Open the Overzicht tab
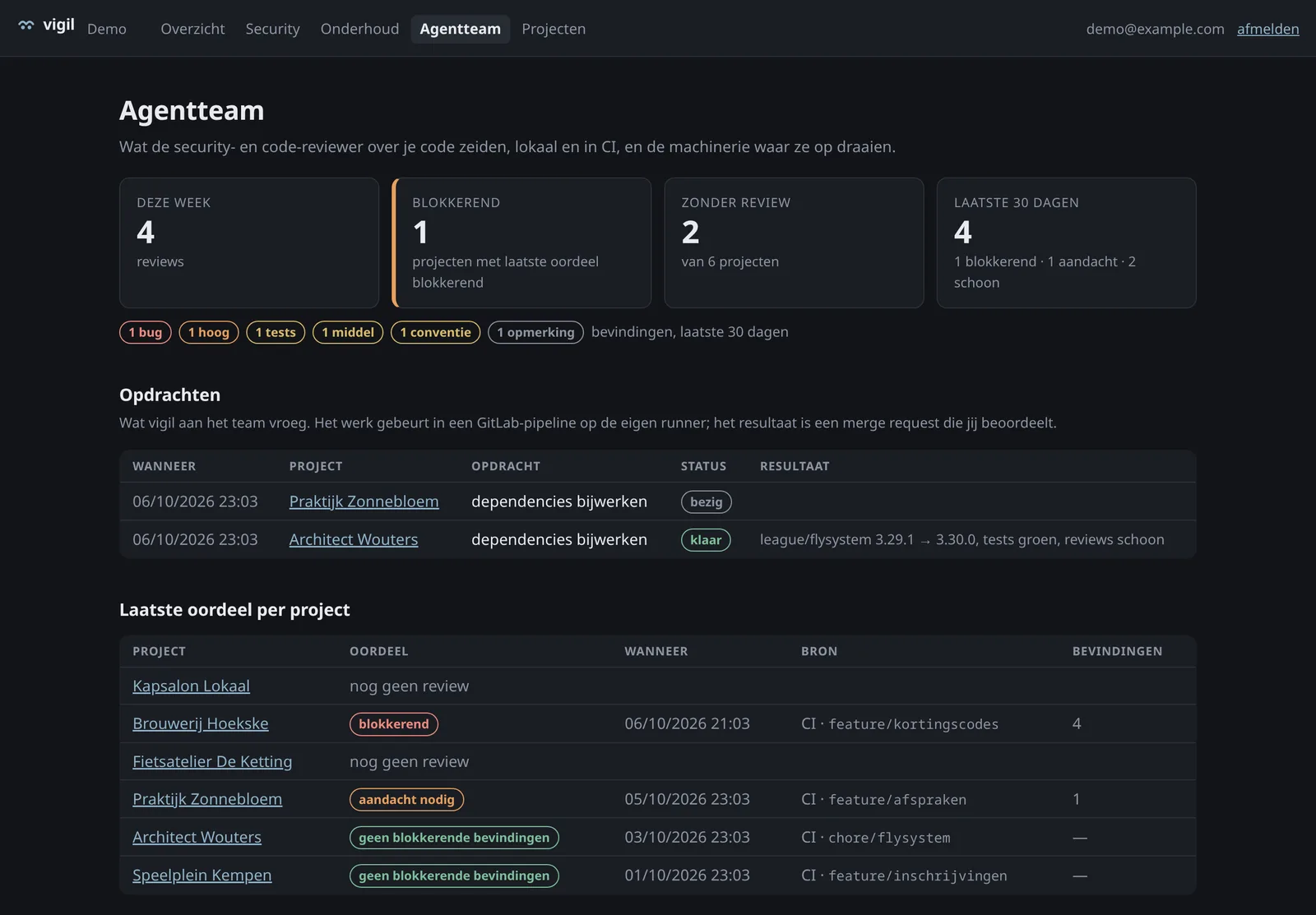This screenshot has width=1316, height=915. [x=192, y=29]
